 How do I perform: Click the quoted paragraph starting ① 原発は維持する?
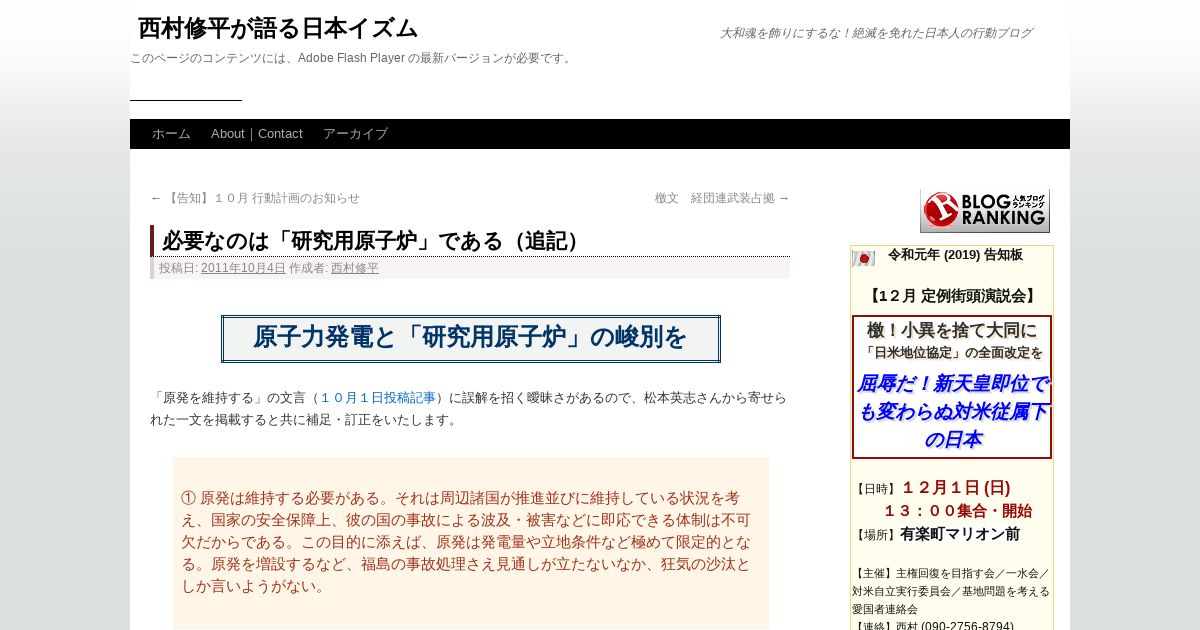click(x=466, y=542)
